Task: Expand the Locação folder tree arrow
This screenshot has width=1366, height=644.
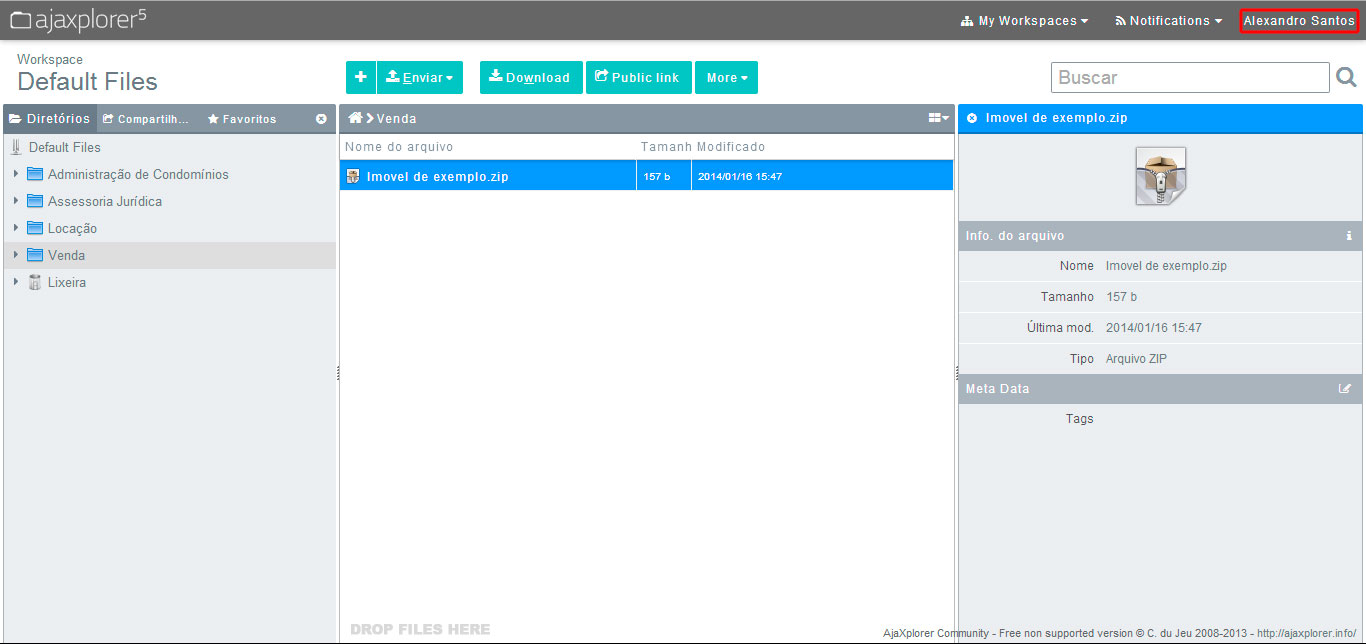Action: point(16,228)
